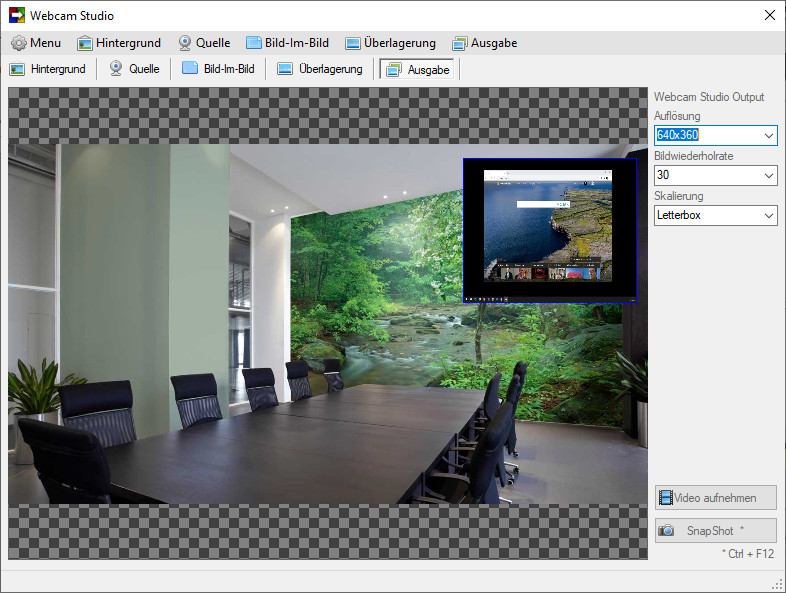
Task: Close the Webcam Studio window
Action: click(x=770, y=16)
